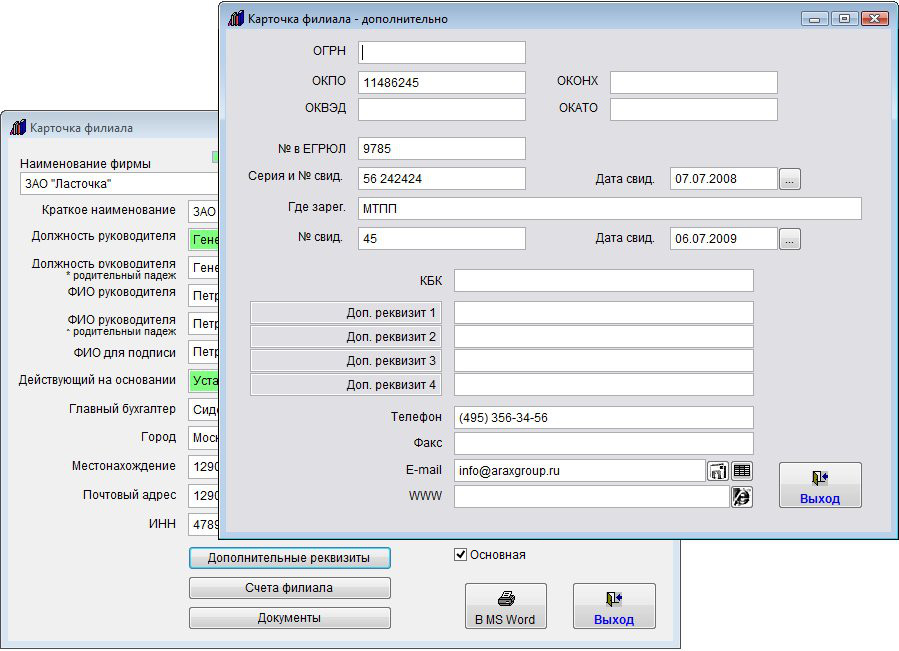Click Выход button in Карточка филиала window
Screen dimensions: 899x651
point(614,606)
